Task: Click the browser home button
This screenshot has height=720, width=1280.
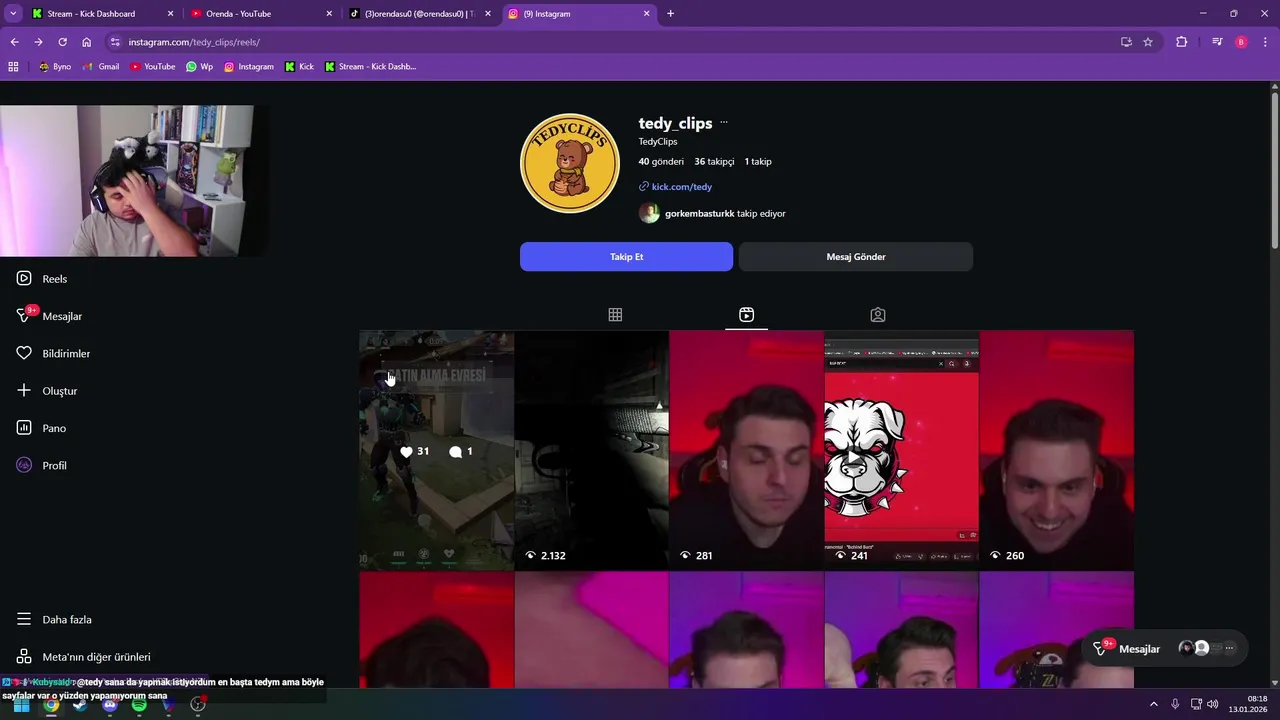Action: [x=87, y=42]
